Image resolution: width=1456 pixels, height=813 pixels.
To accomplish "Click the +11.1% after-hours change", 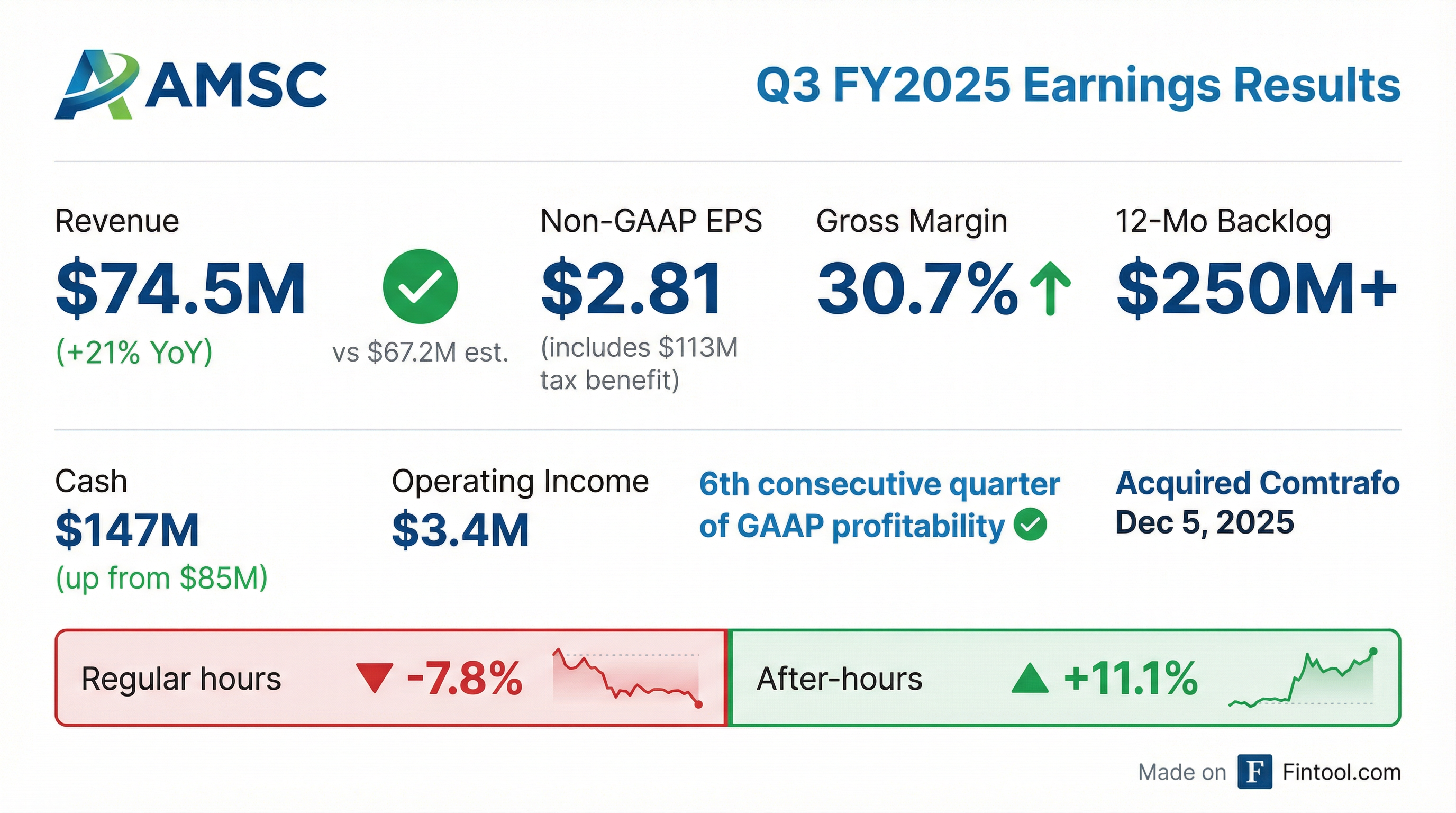I will pos(1131,679).
